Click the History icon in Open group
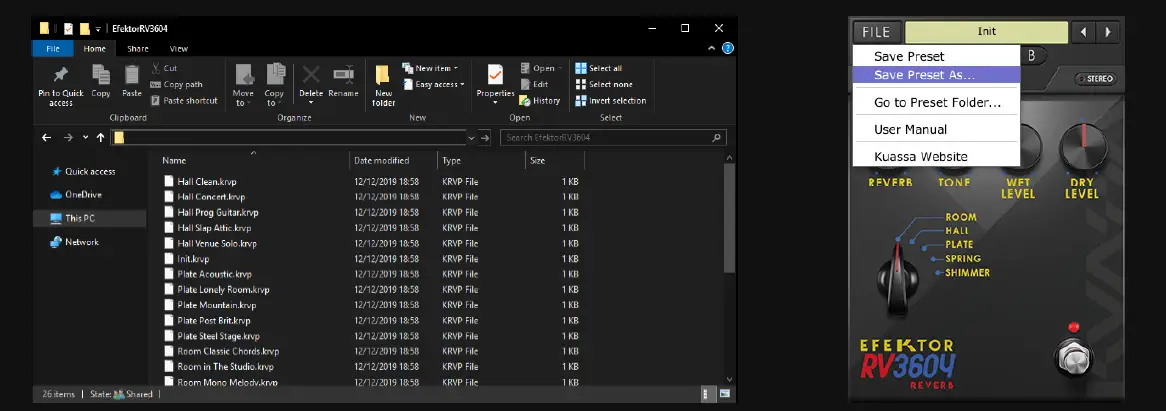The width and height of the screenshot is (1166, 411). pyautogui.click(x=525, y=101)
